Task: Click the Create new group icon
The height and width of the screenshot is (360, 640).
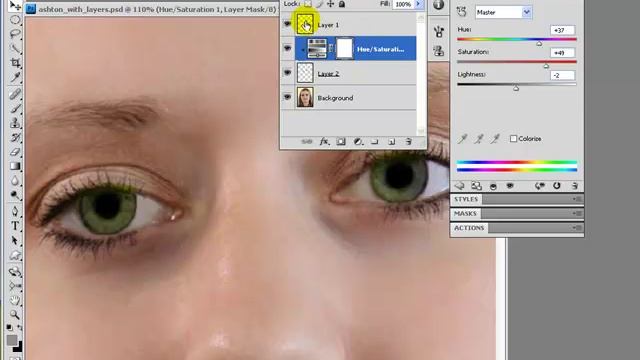Action: click(x=375, y=142)
